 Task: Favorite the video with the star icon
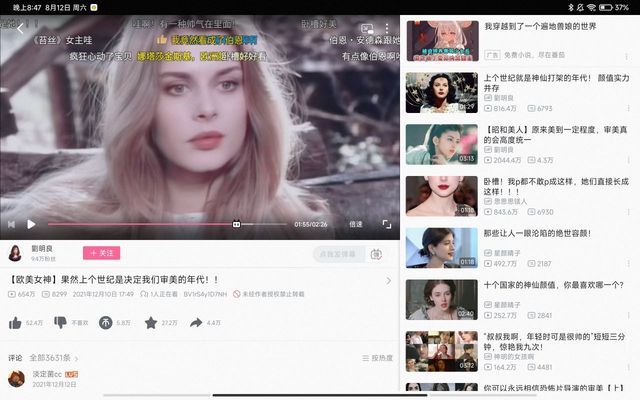click(x=151, y=323)
